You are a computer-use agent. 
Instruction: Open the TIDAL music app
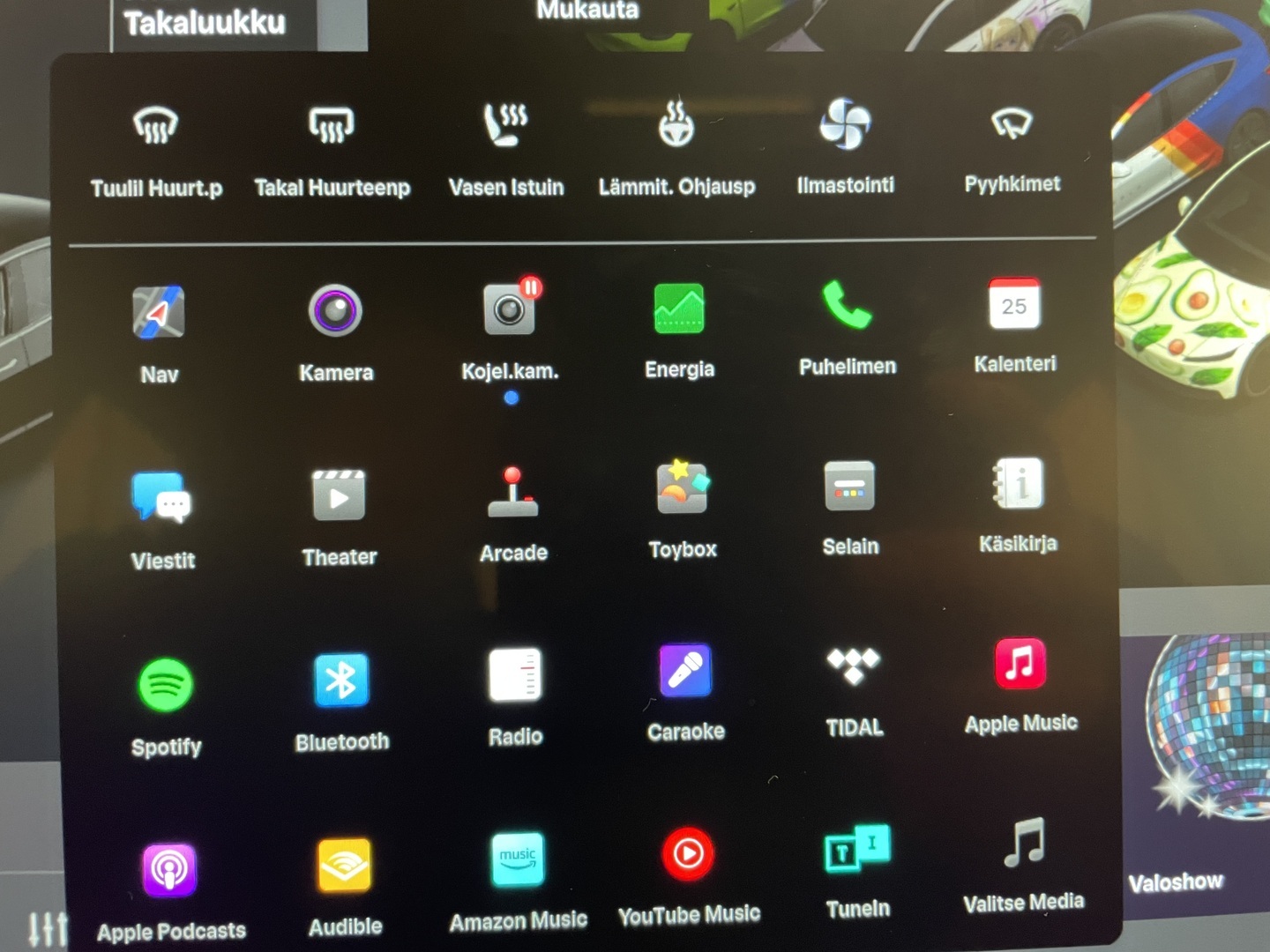[853, 667]
